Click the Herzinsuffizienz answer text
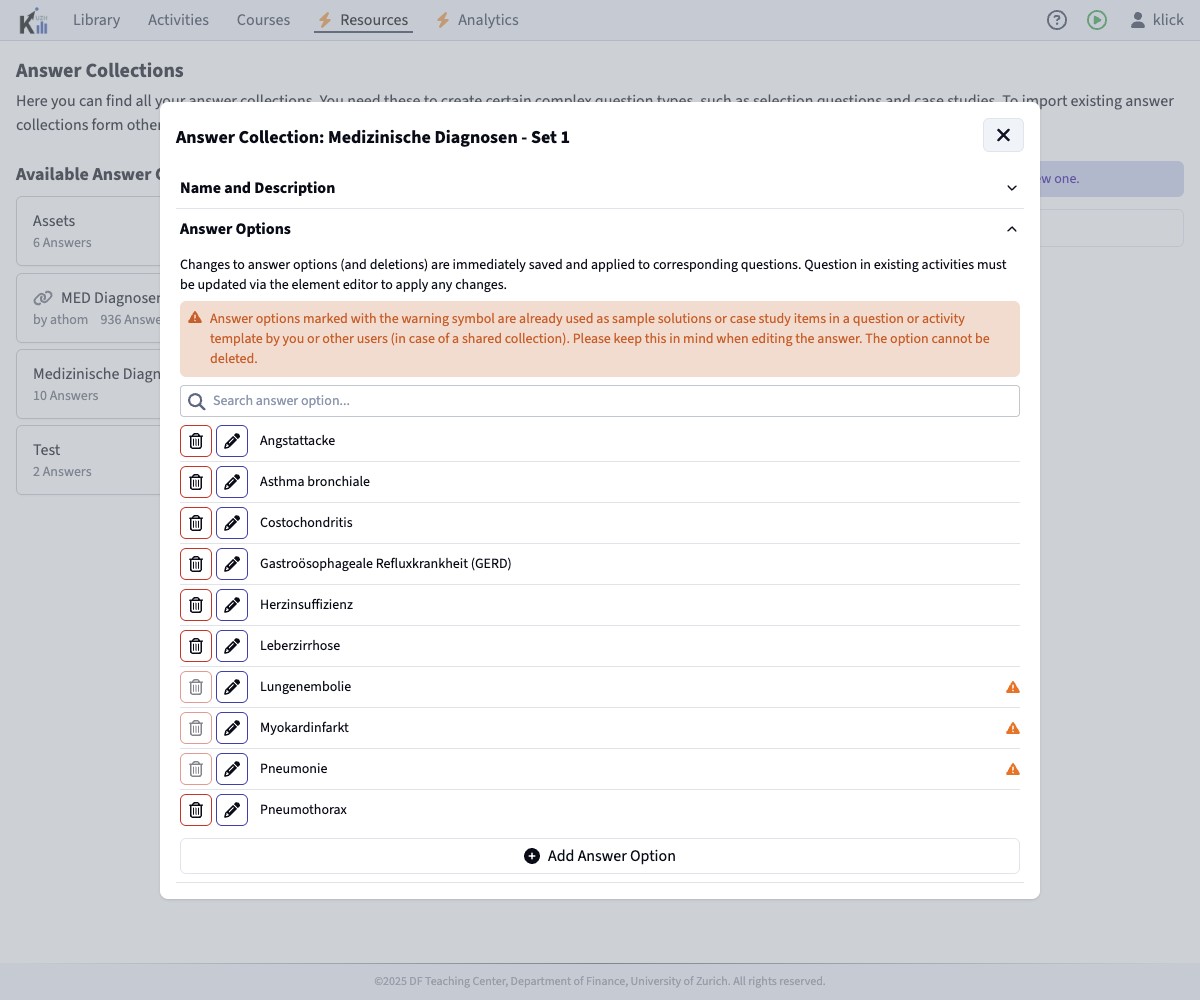This screenshot has width=1200, height=1000. coord(306,605)
